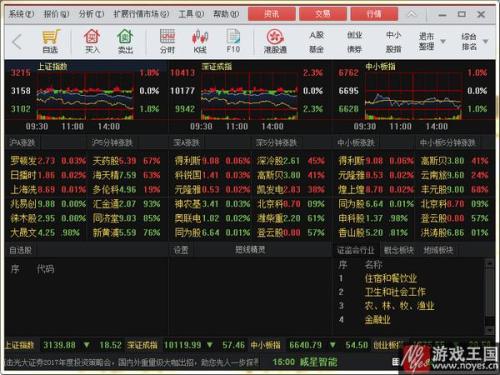Open the 短线精灵 tab
Image resolution: width=500 pixels, height=375 pixels.
pyautogui.click(x=250, y=249)
